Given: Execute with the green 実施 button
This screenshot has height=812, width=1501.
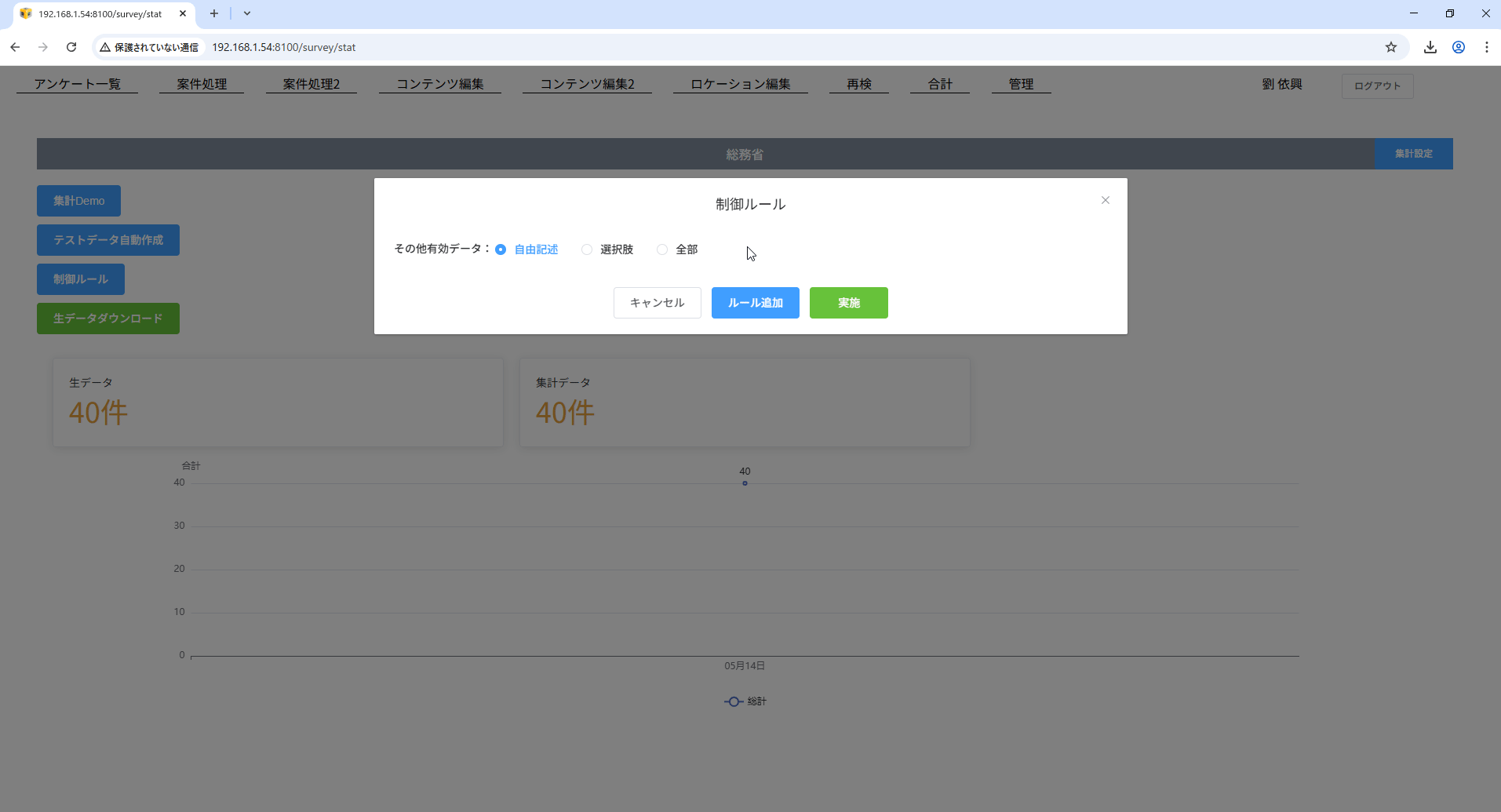Looking at the screenshot, I should click(x=848, y=303).
